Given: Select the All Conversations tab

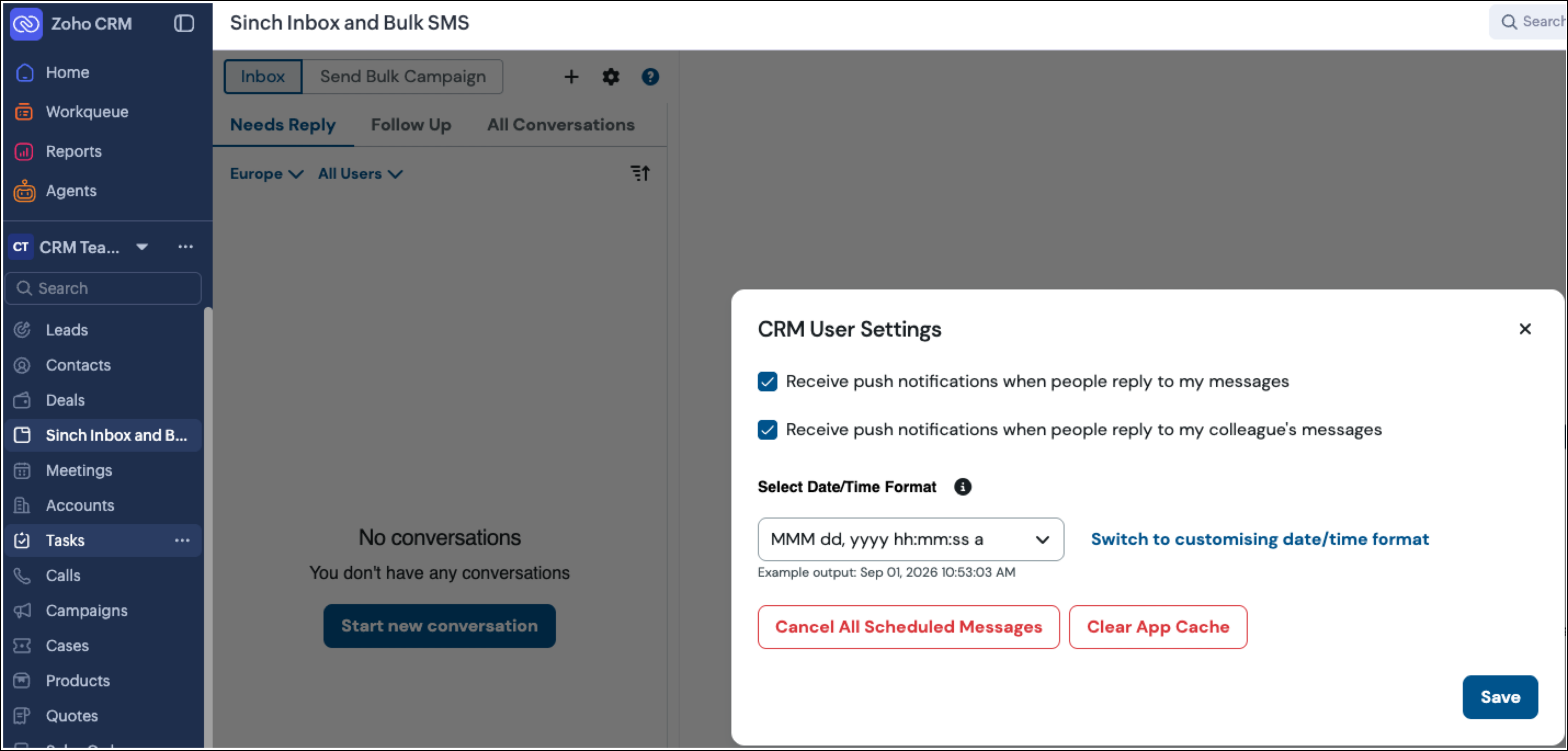Looking at the screenshot, I should 560,125.
